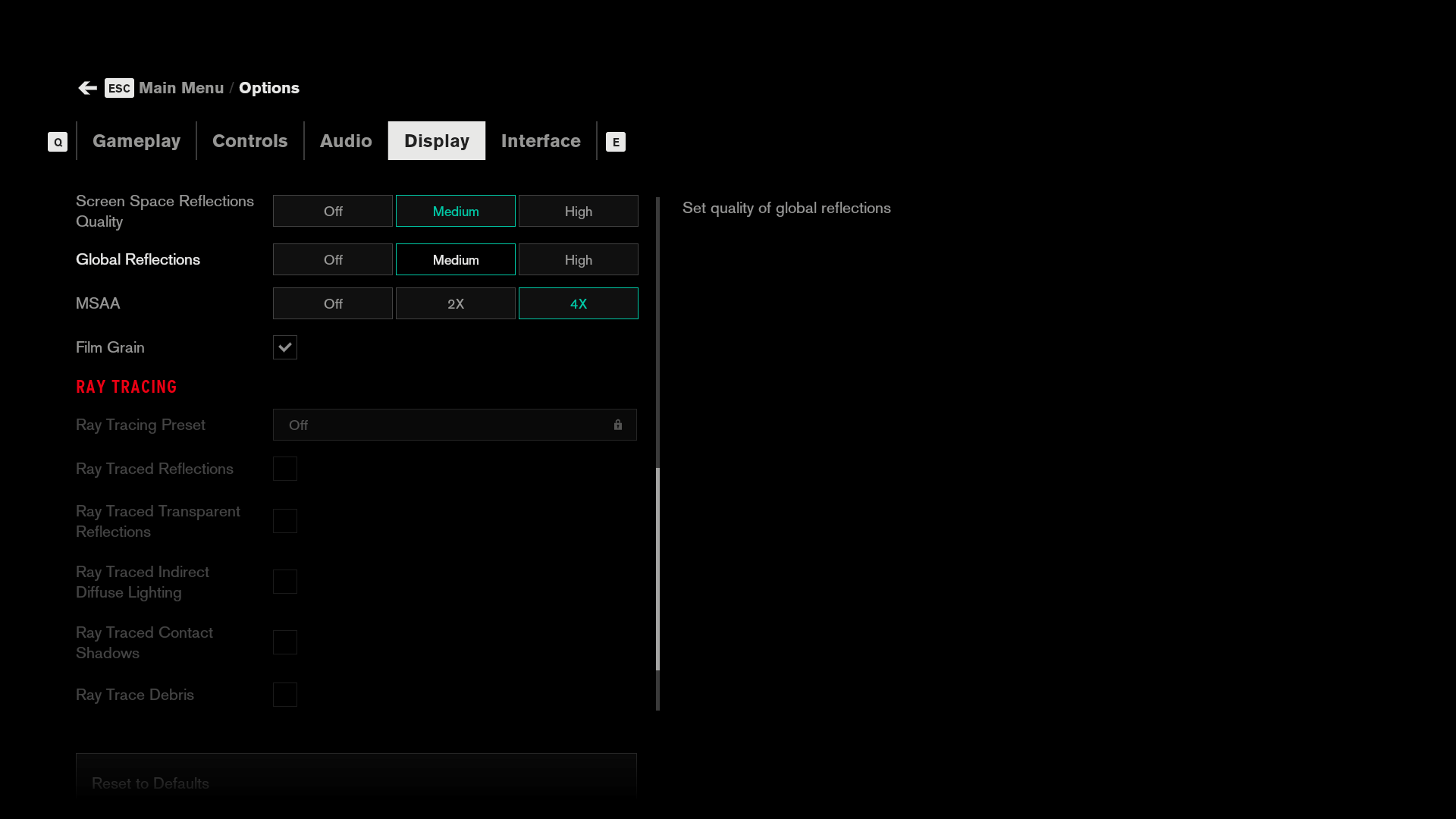Viewport: 1456px width, 819px height.
Task: Click the Q previous-tab key icon
Action: coord(58,142)
